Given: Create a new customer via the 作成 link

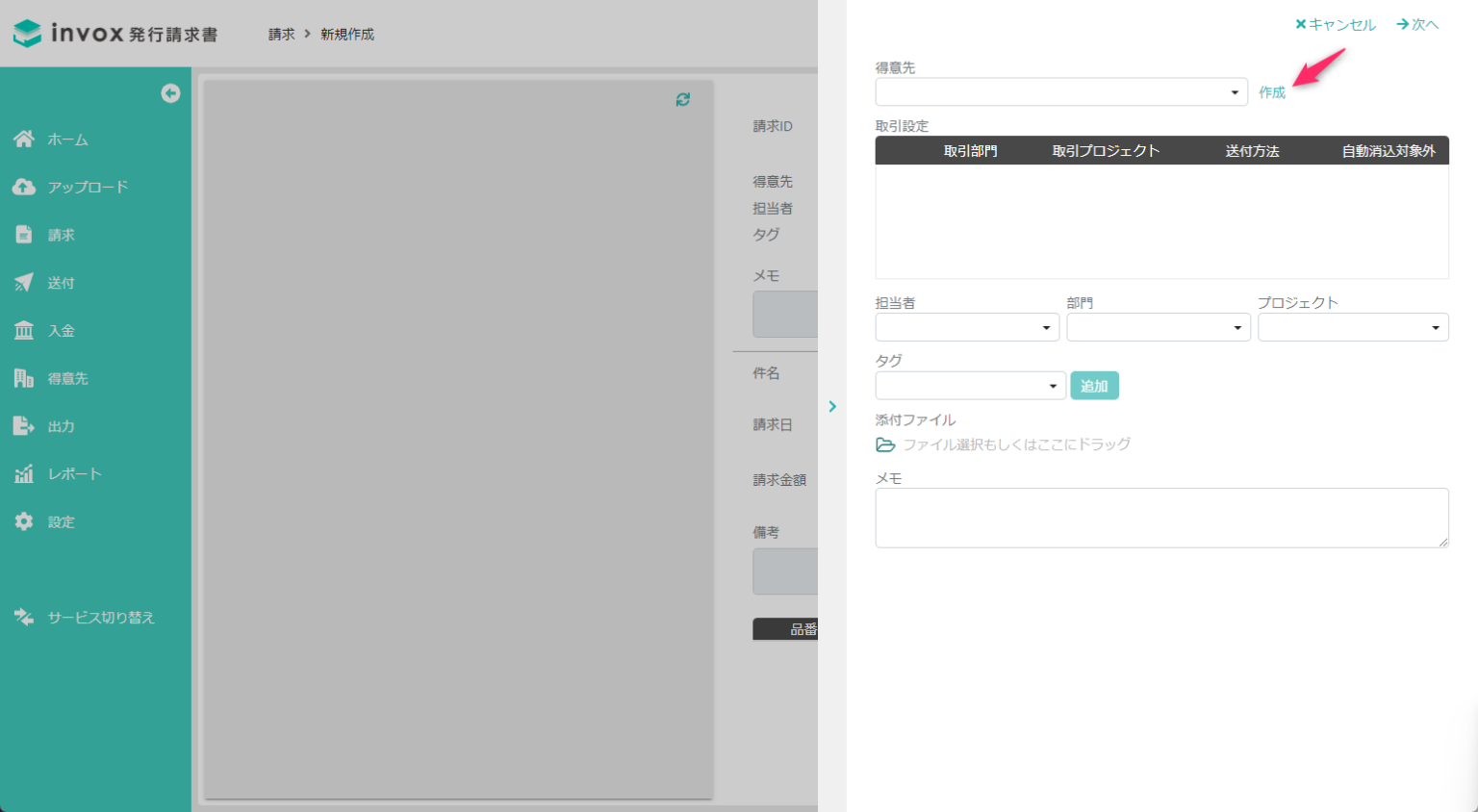Looking at the screenshot, I should pos(1271,93).
